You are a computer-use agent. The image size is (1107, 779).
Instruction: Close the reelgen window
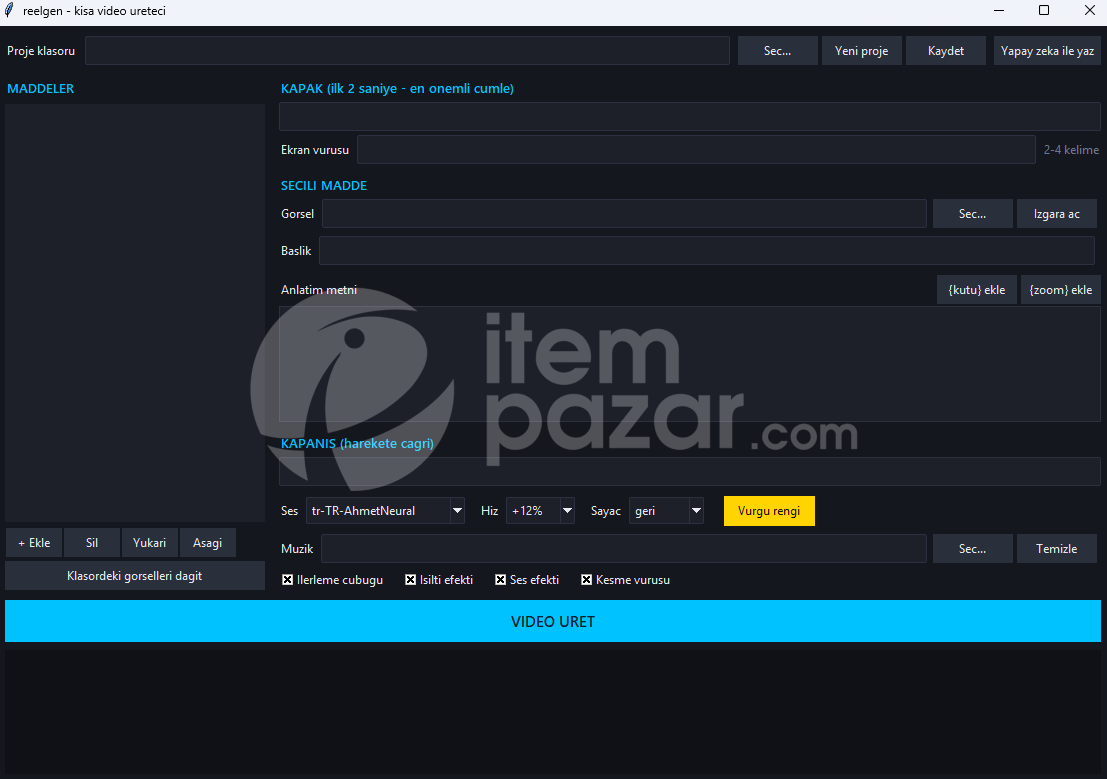[1089, 10]
